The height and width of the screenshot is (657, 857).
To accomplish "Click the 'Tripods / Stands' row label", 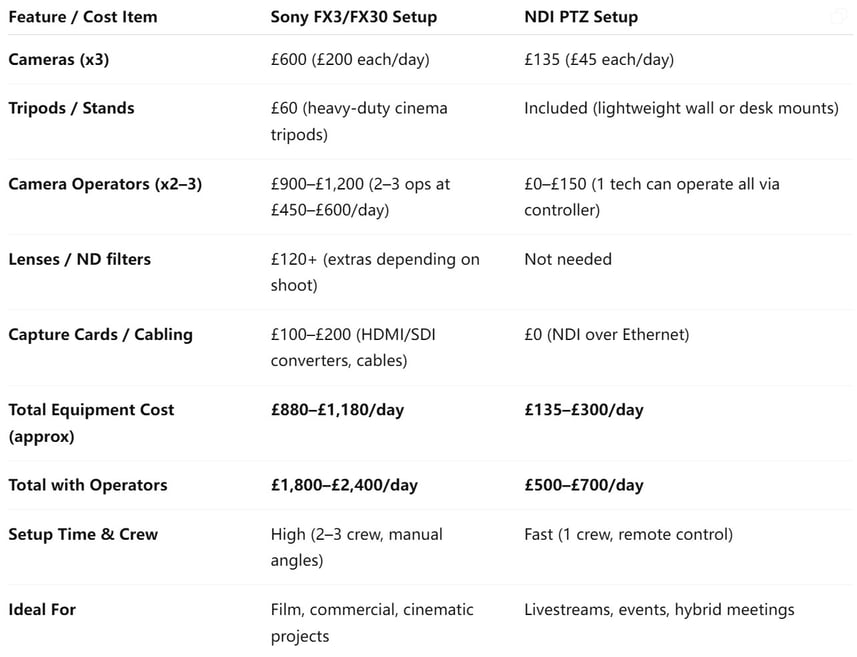I will tap(71, 108).
